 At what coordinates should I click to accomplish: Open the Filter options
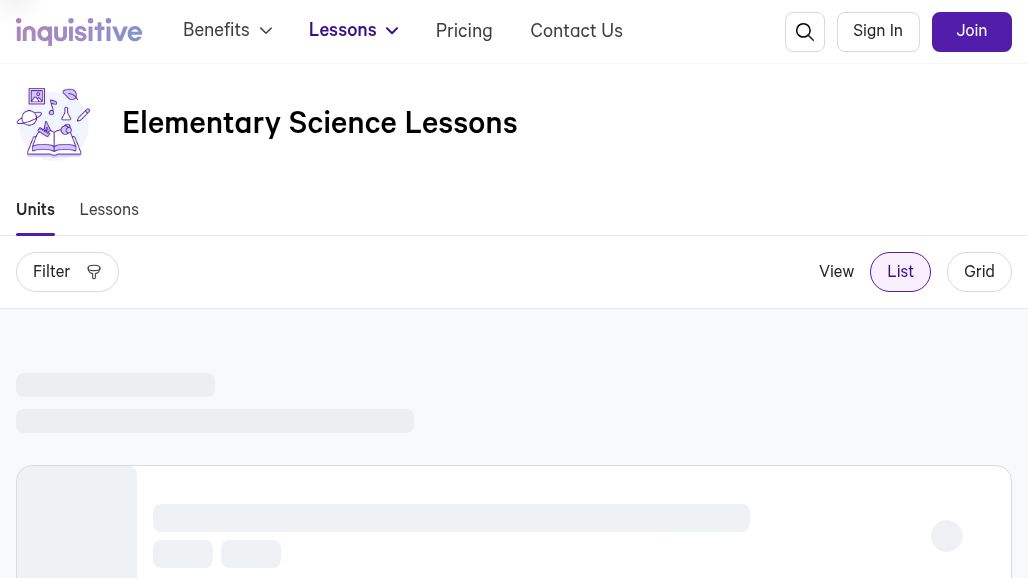(67, 272)
